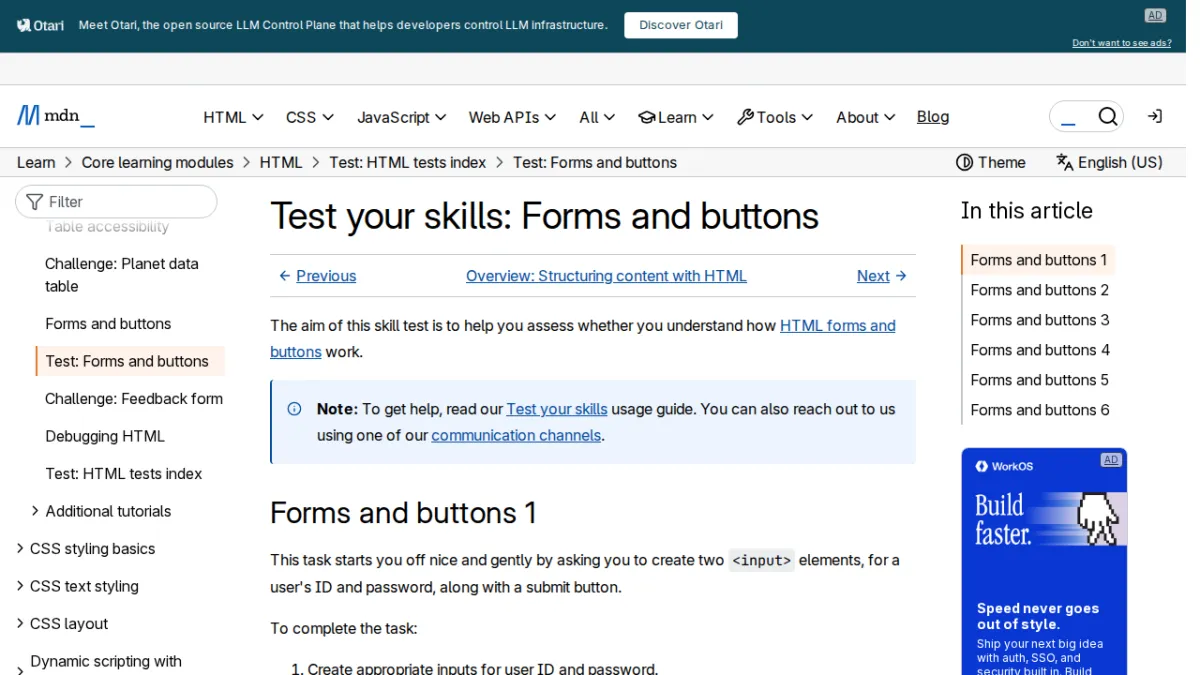Open the communication channels link
This screenshot has height=675, width=1200.
516,435
